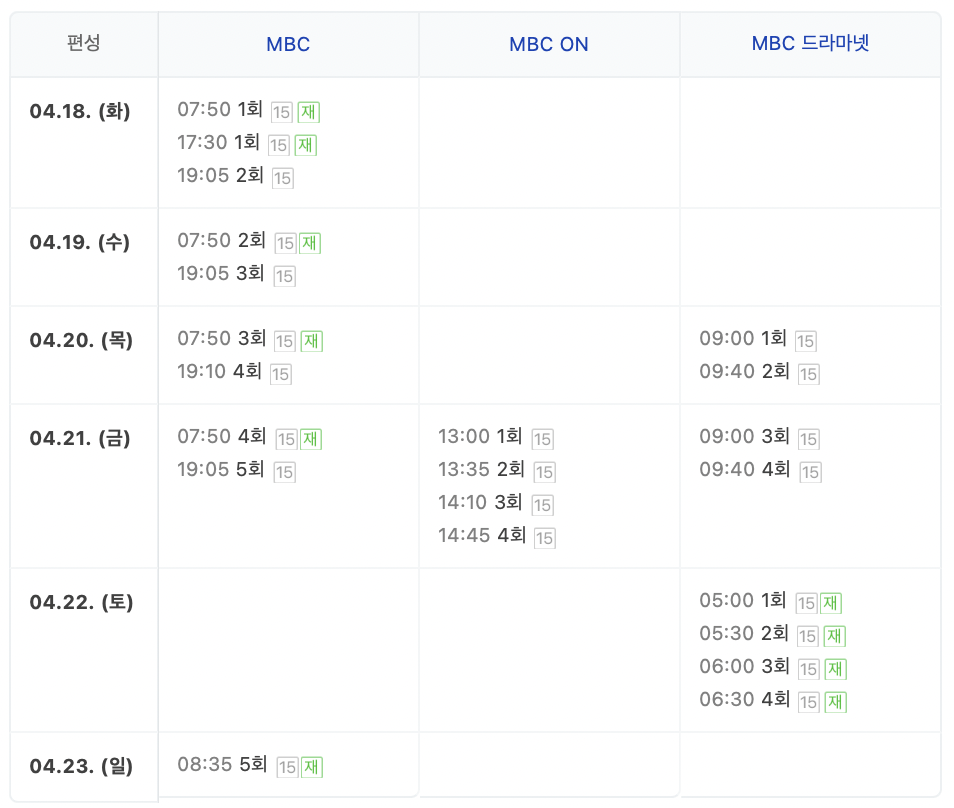Click the 15 age rating badge beside 19:05 5회
954x808 pixels.
pyautogui.click(x=284, y=472)
